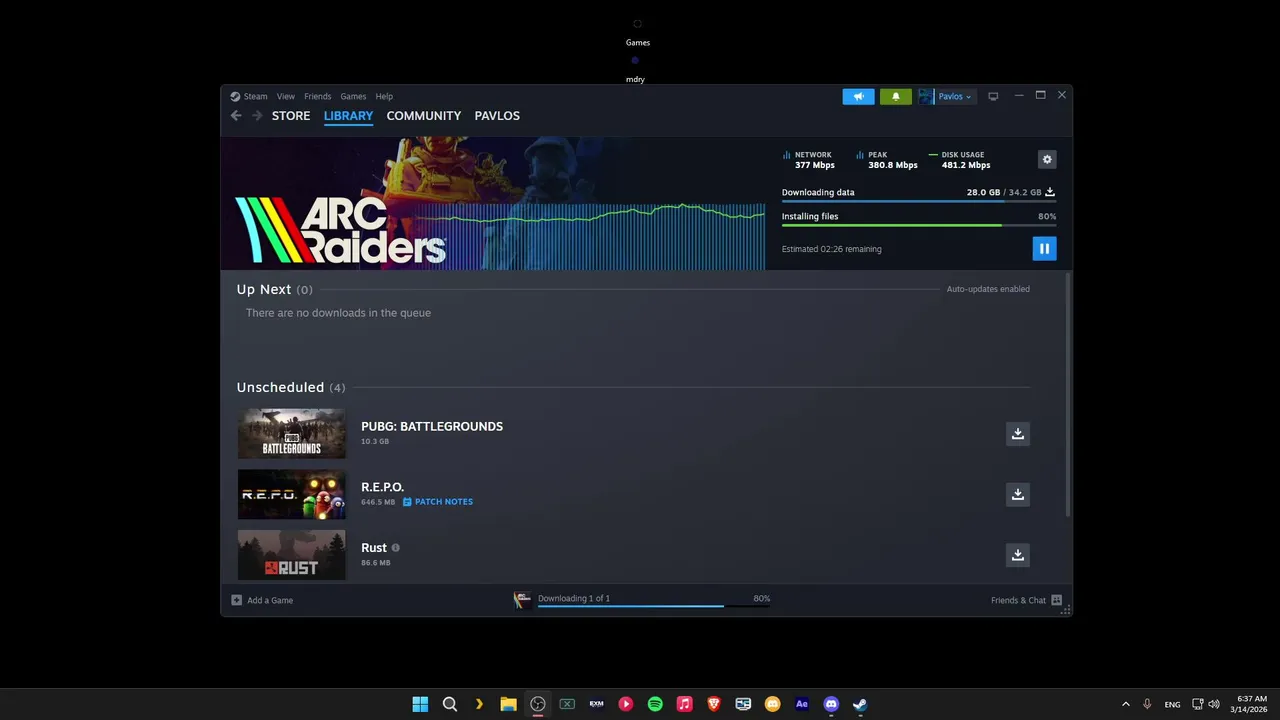Click Add a Game
Screen dimensions: 1280x720
(x=262, y=600)
